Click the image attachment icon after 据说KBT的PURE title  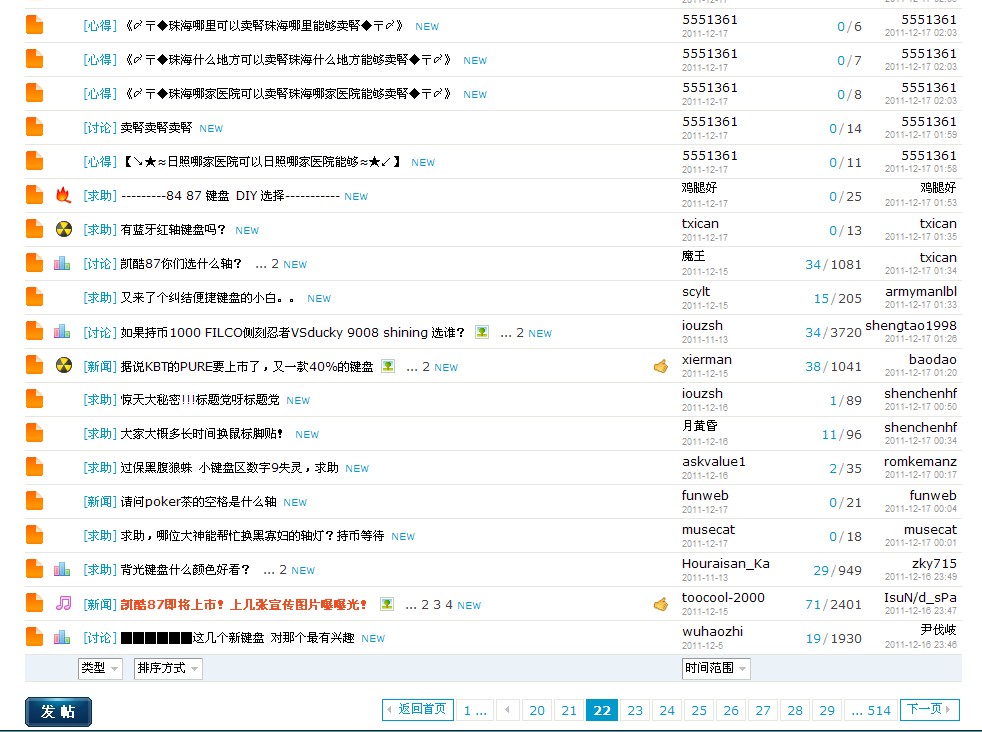click(388, 367)
